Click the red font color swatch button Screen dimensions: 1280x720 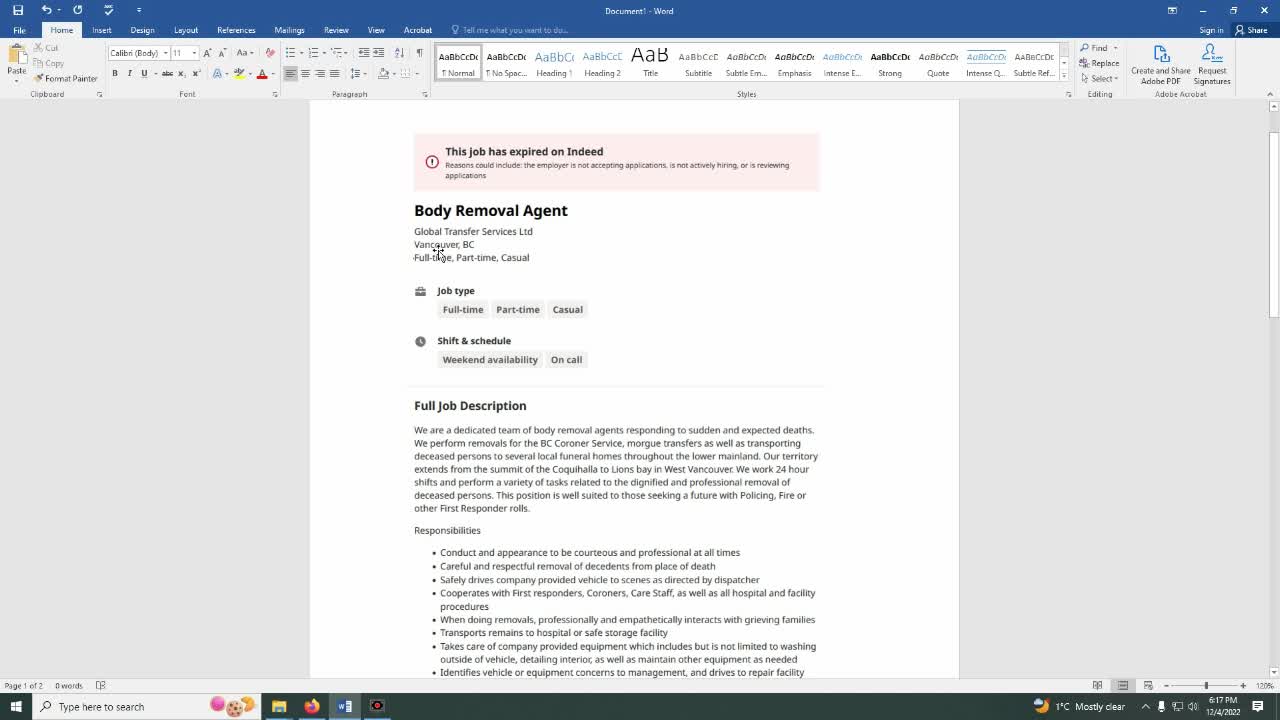(262, 74)
